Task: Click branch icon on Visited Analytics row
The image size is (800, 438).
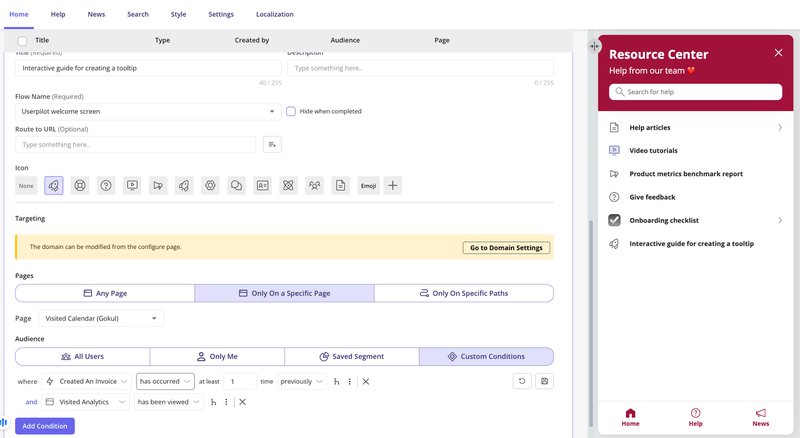Action: click(x=213, y=402)
